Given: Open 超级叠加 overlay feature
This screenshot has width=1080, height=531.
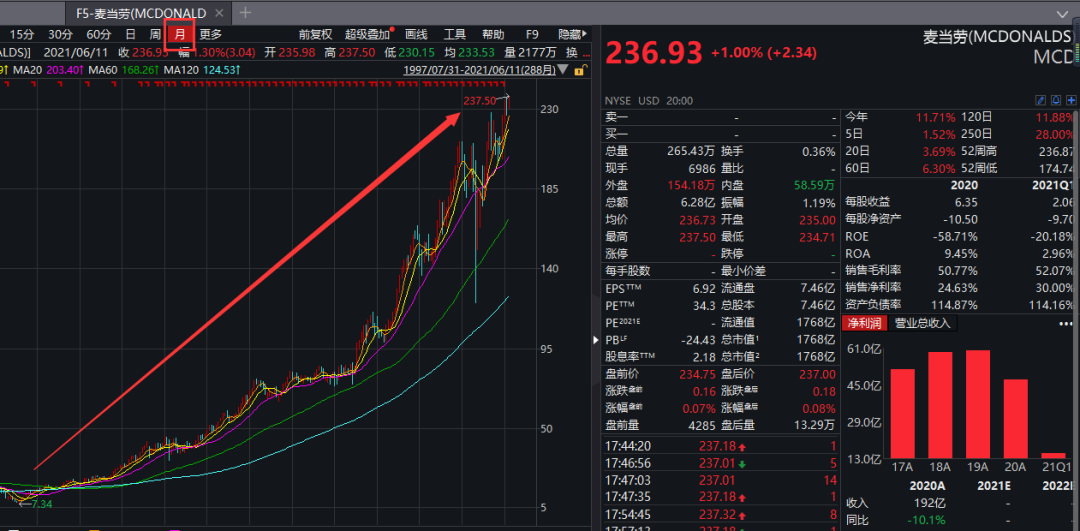Looking at the screenshot, I should (367, 34).
